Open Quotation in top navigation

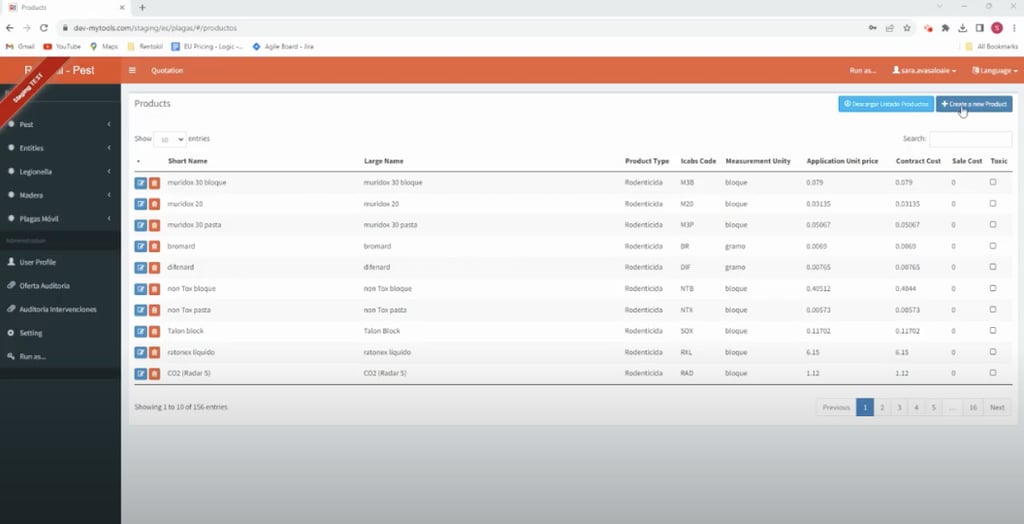[167, 71]
